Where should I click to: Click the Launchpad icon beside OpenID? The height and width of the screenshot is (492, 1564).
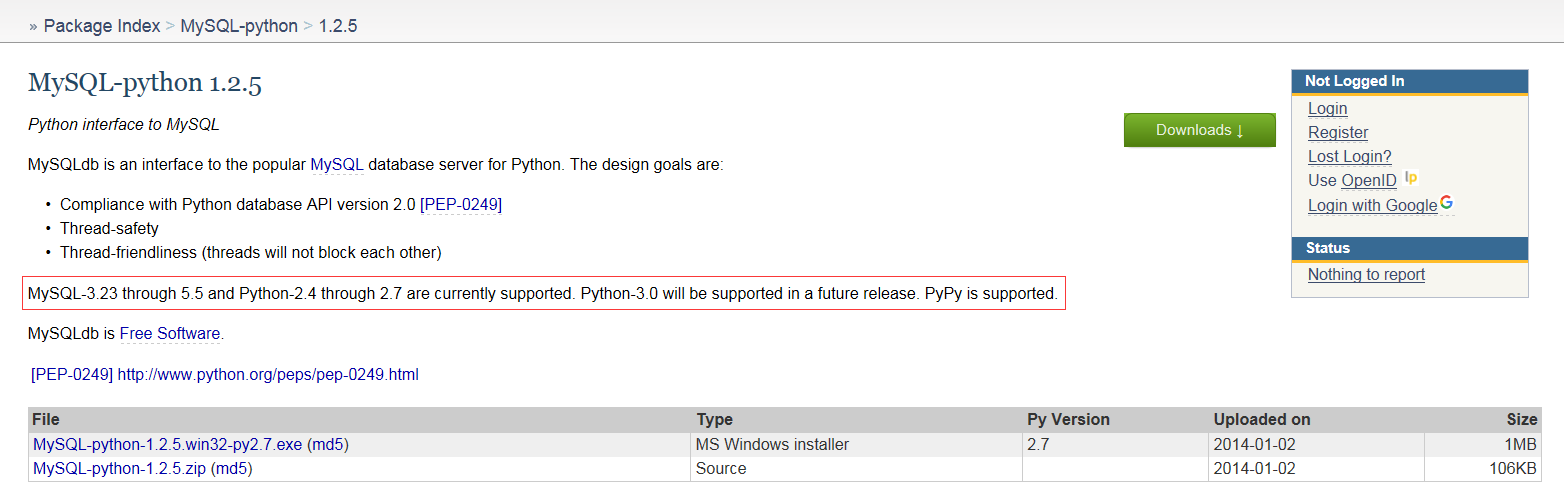tap(1411, 178)
